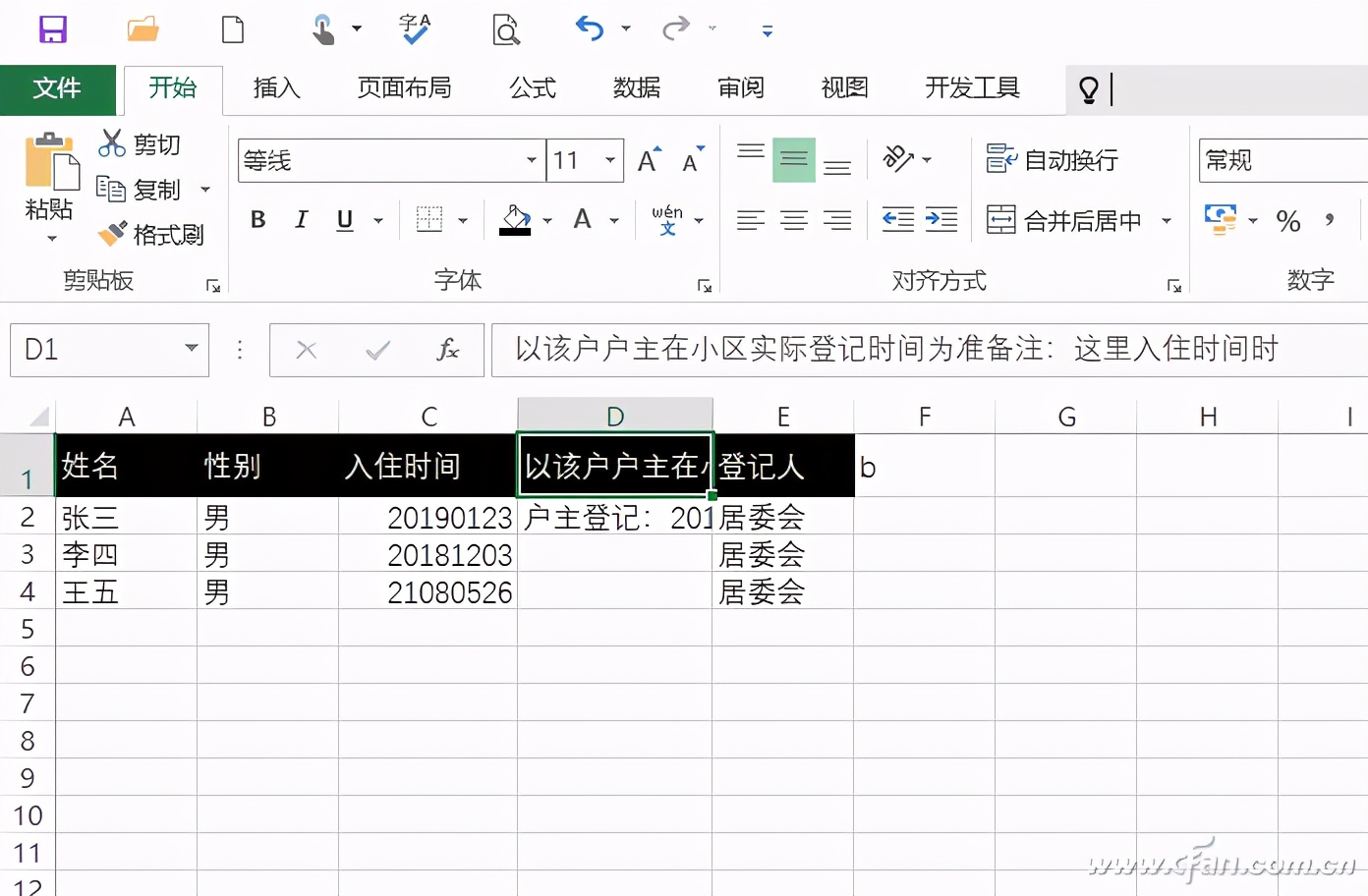Image resolution: width=1368 pixels, height=896 pixels.
Task: Open clipboard group dialog launcher
Action: (213, 286)
